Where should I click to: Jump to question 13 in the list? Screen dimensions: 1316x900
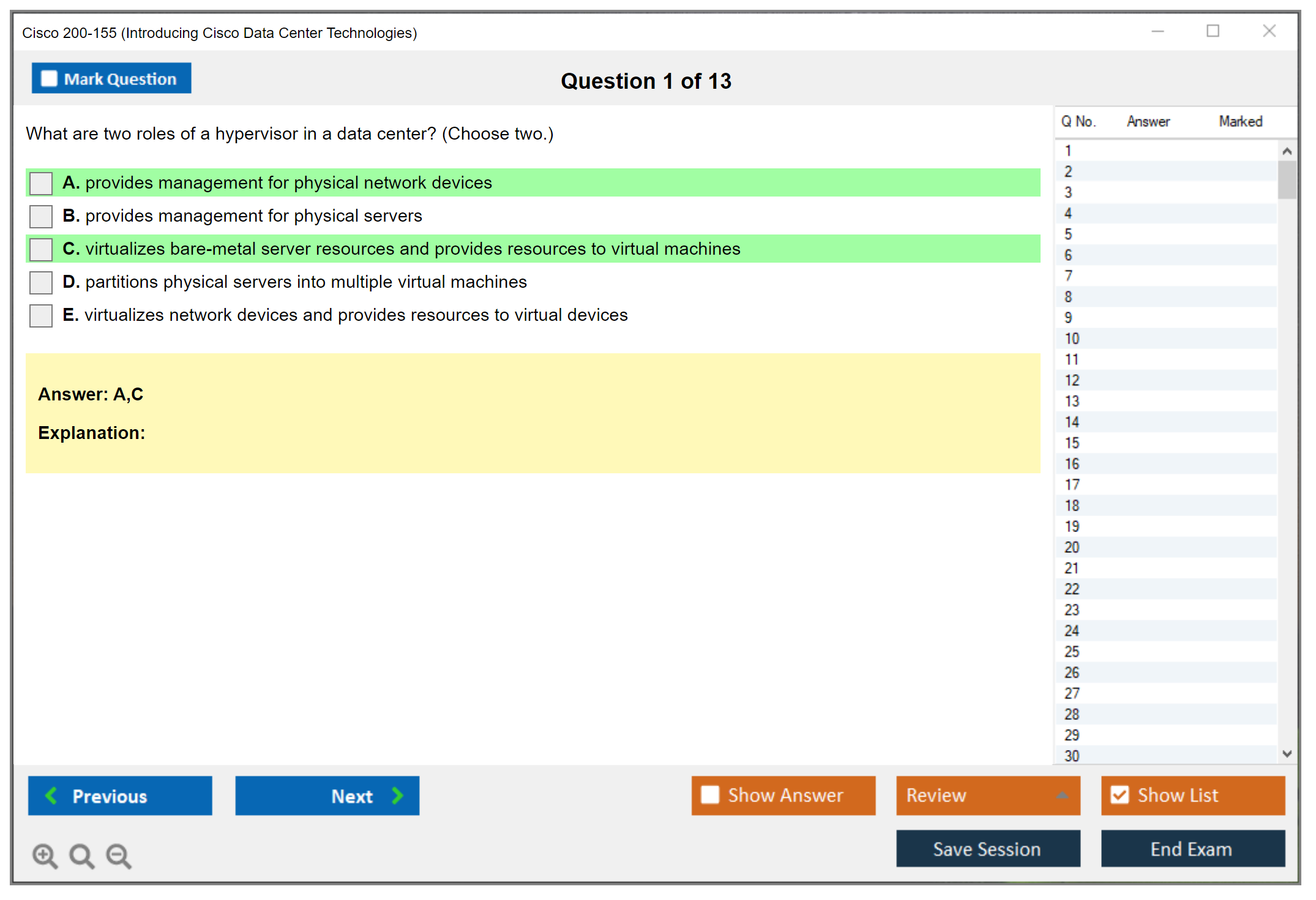tap(1072, 401)
